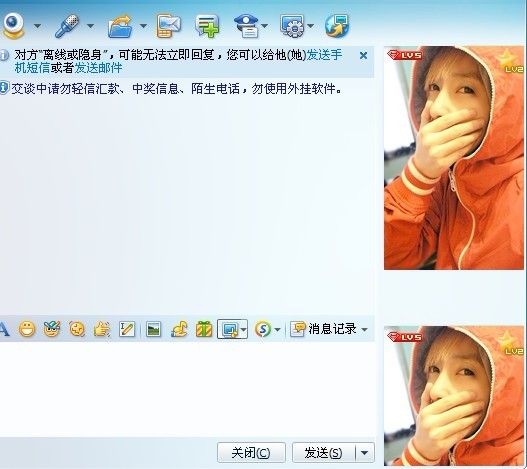Image resolution: width=527 pixels, height=469 pixels.
Task: Start voice chat with microphone icon
Action: [67, 26]
